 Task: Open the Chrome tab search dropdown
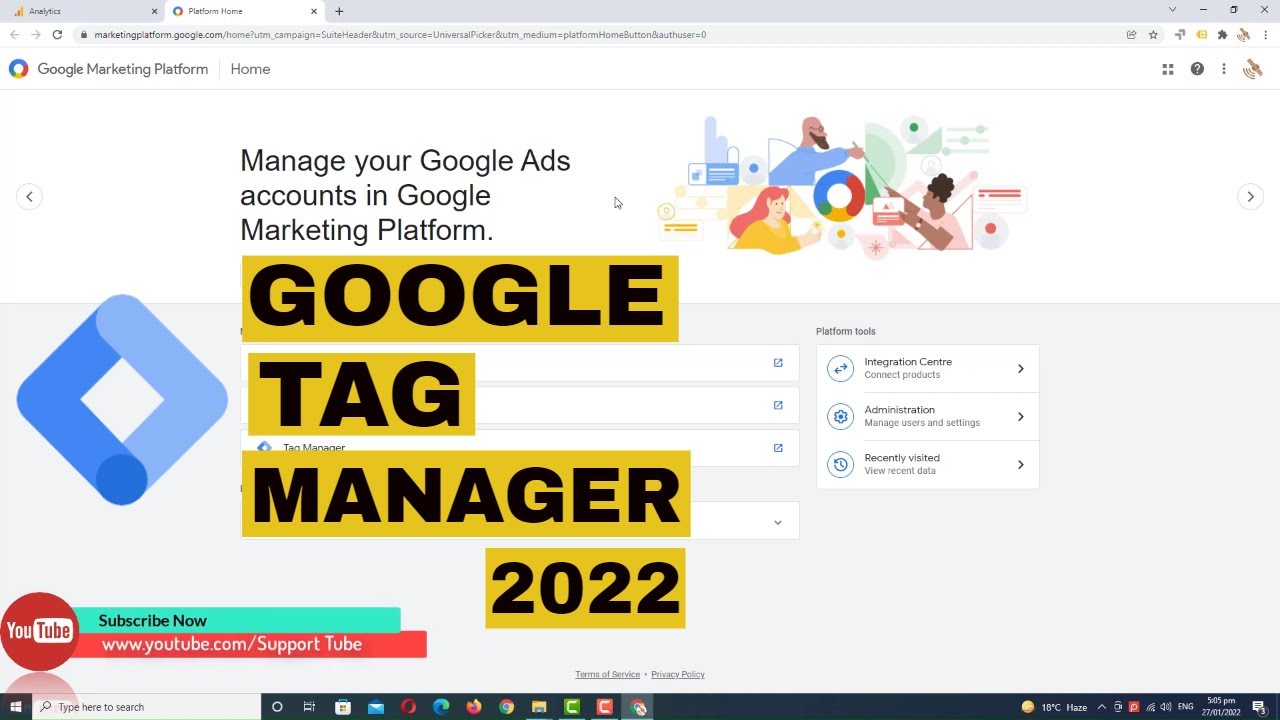click(x=1172, y=10)
